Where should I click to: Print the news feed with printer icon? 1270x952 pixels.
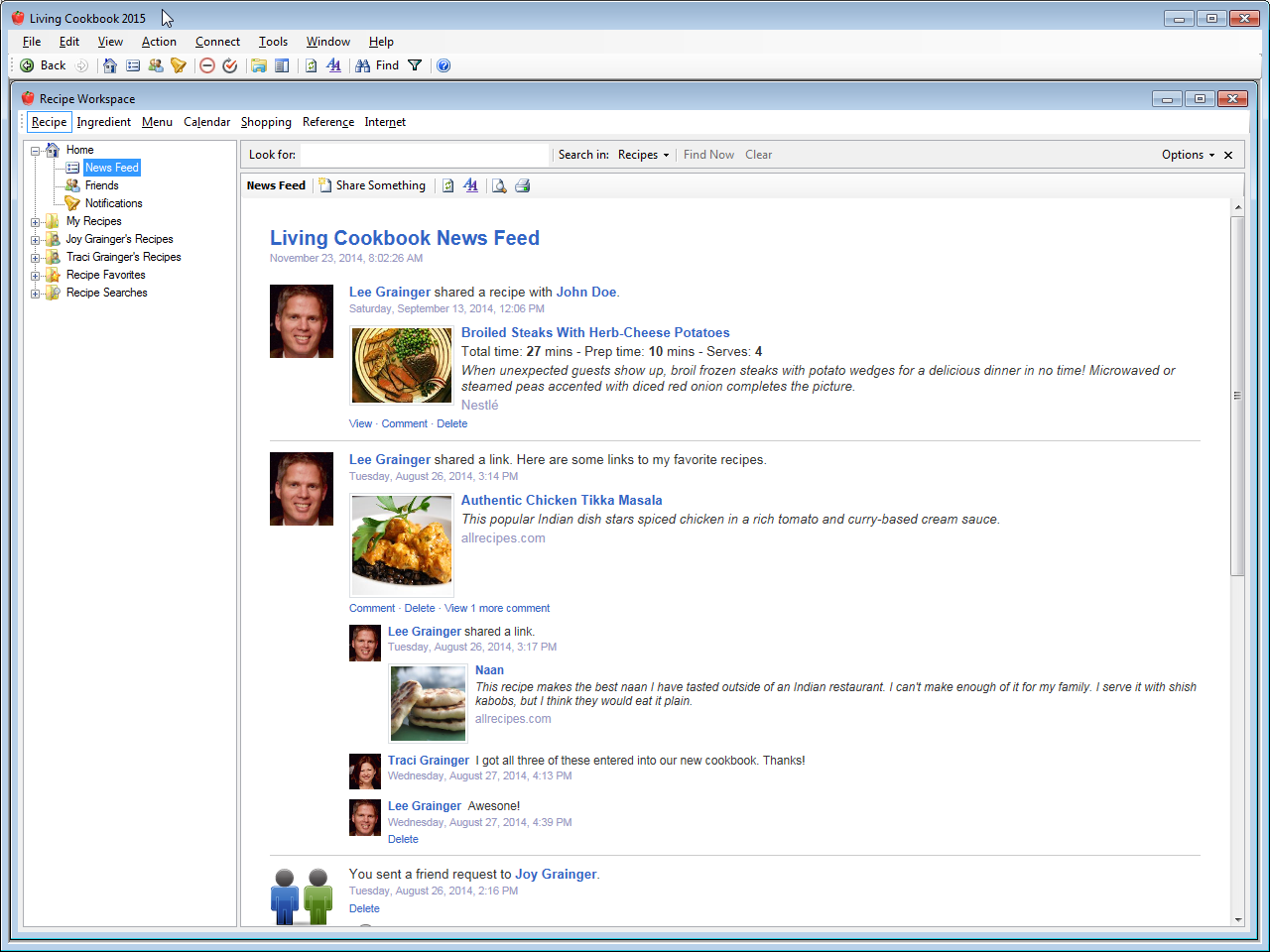point(523,185)
